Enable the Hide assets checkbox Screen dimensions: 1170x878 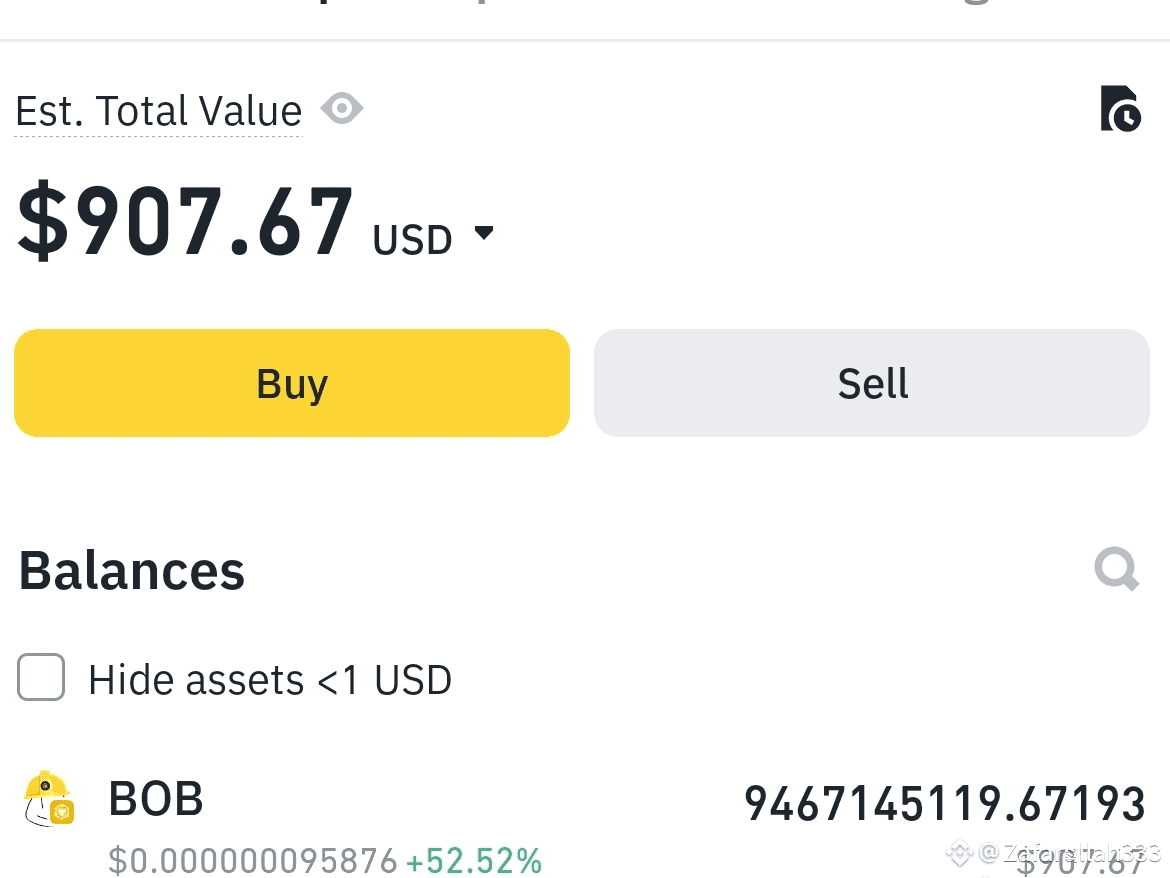pos(41,677)
